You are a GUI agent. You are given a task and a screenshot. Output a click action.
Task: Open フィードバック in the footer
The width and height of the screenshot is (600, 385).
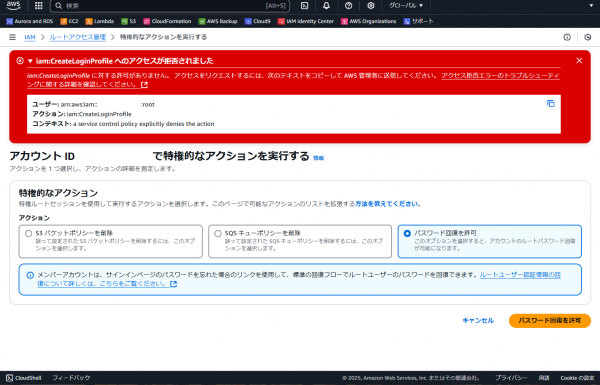point(71,378)
